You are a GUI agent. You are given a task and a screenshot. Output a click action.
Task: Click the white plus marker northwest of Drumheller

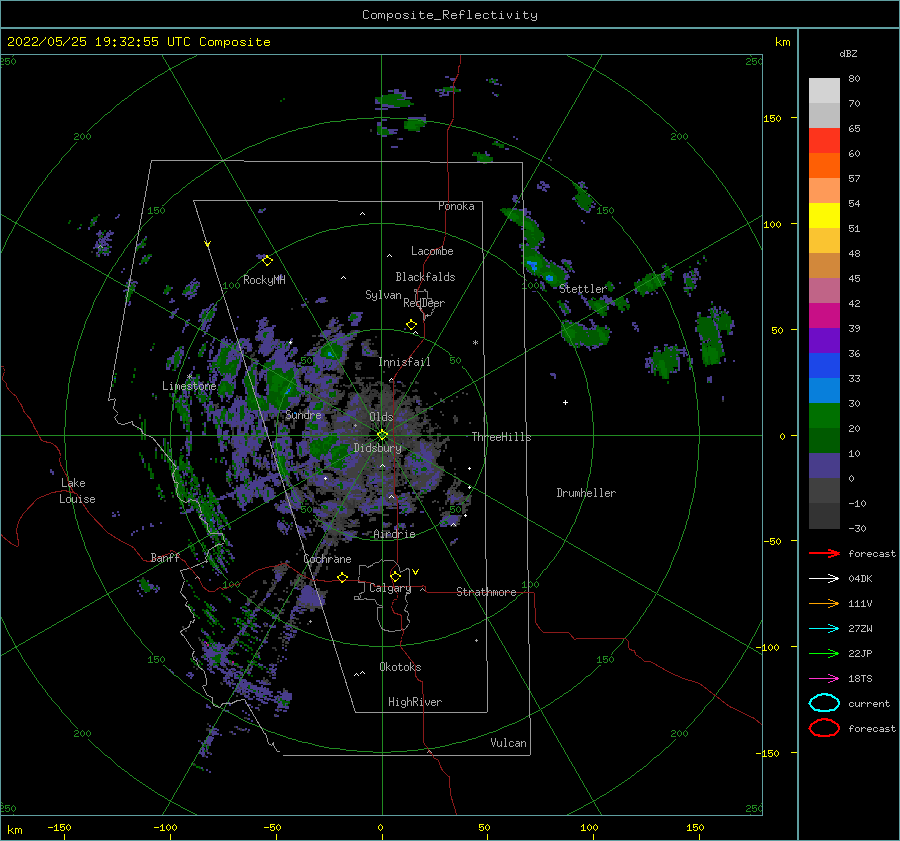coord(565,402)
